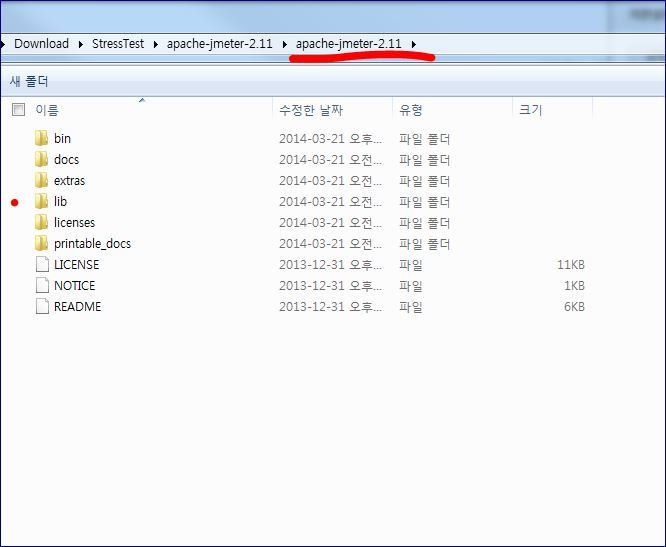Open the extras folder icon
666x547 pixels.
point(41,180)
